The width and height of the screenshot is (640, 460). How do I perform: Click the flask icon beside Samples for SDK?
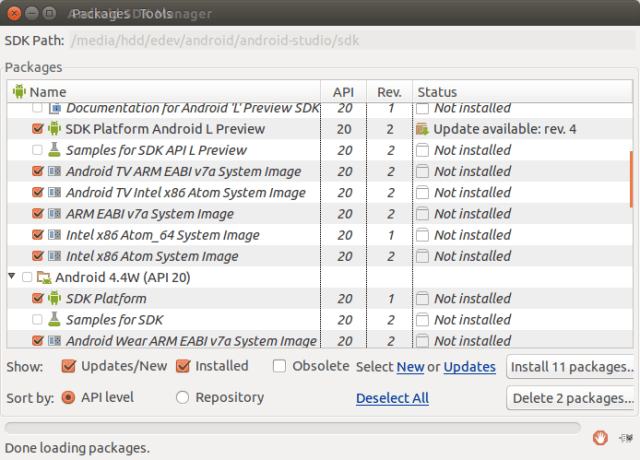(54, 320)
